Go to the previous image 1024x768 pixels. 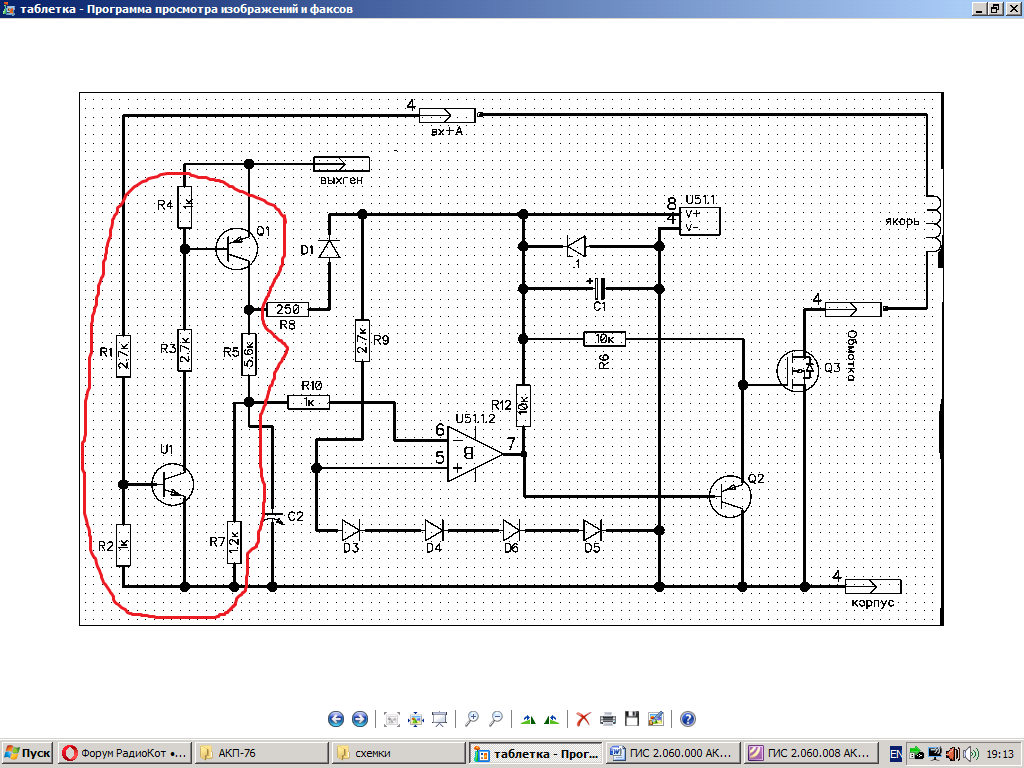[x=336, y=719]
